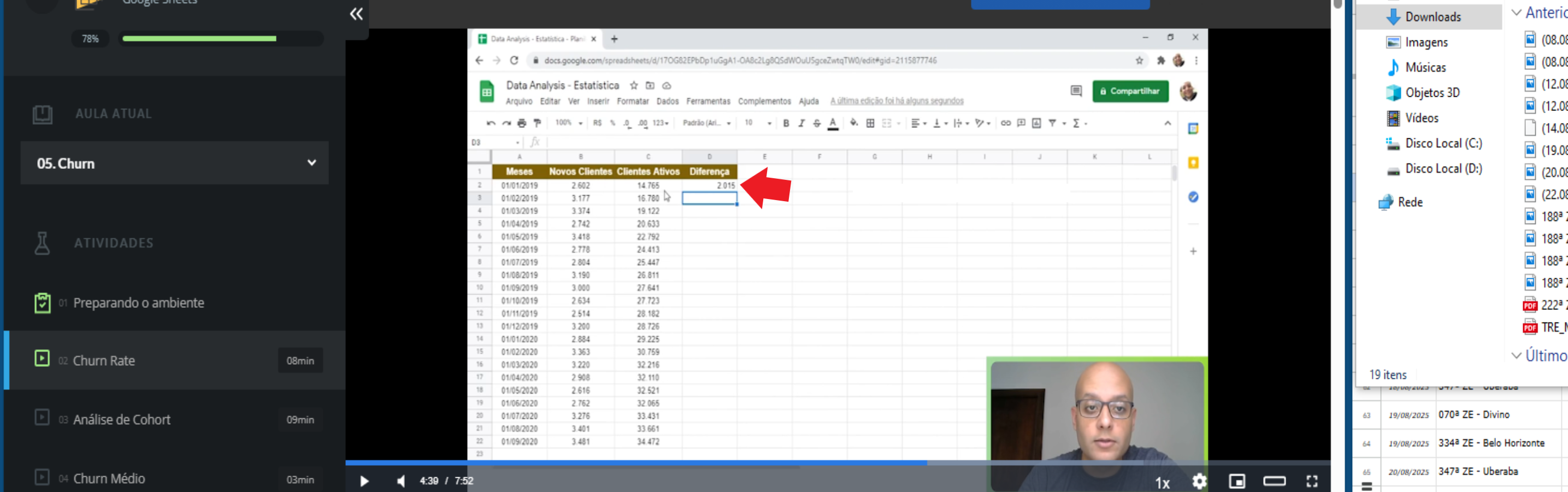Click Strikethrough icon in the Sheets toolbar

816,124
